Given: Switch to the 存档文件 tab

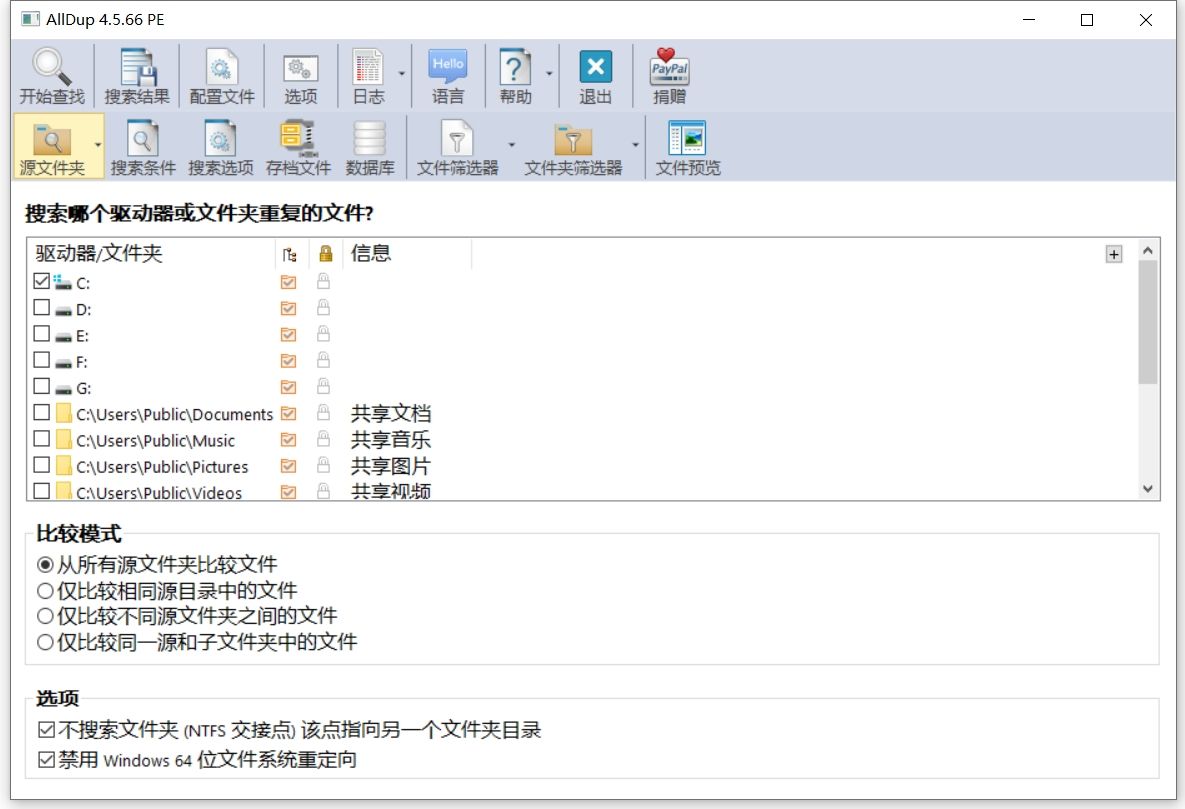Looking at the screenshot, I should (x=299, y=147).
